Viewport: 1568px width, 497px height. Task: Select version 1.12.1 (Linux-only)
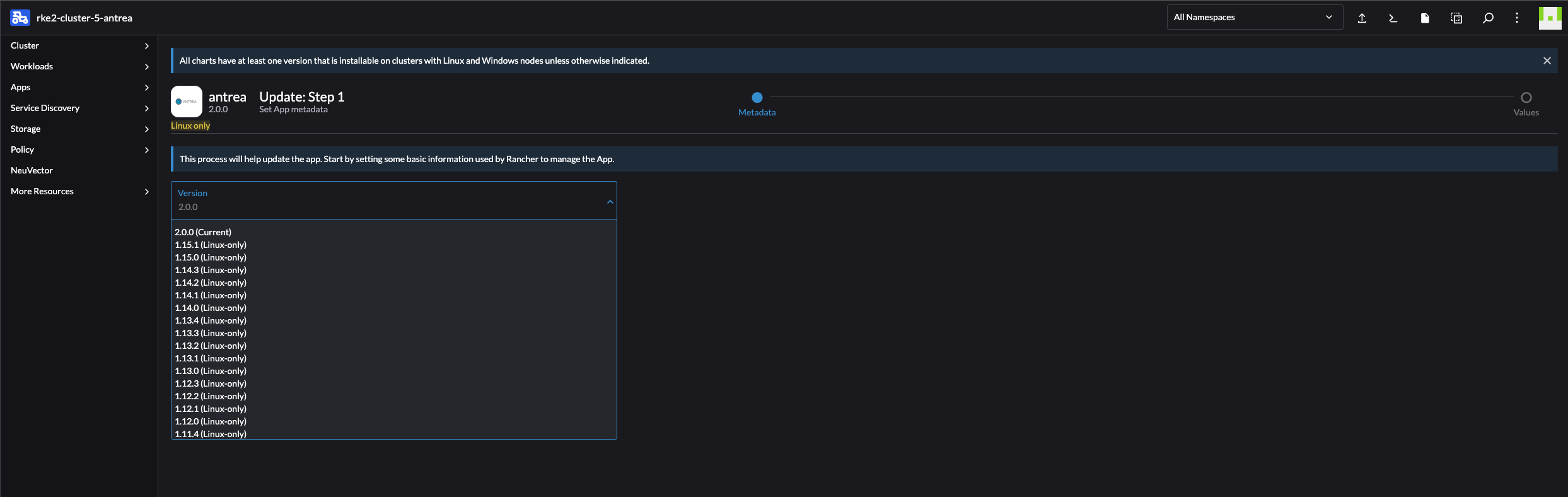pyautogui.click(x=393, y=409)
